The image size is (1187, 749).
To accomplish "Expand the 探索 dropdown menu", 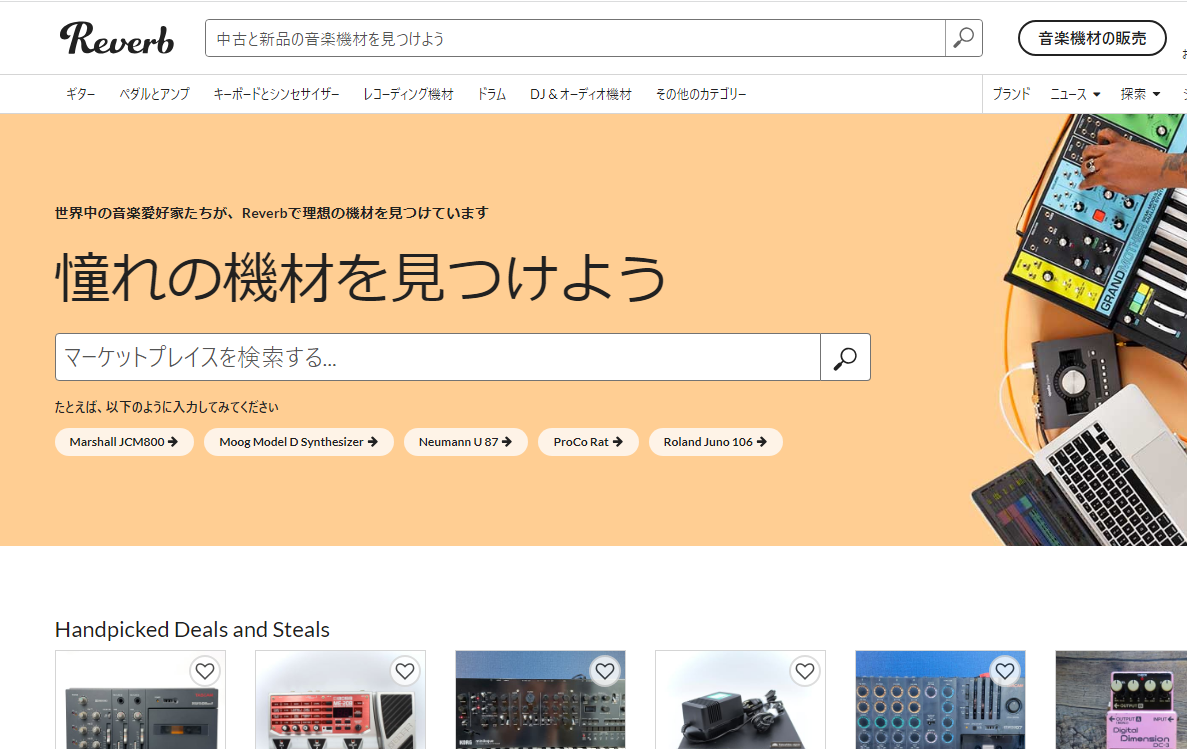I will pyautogui.click(x=1140, y=94).
